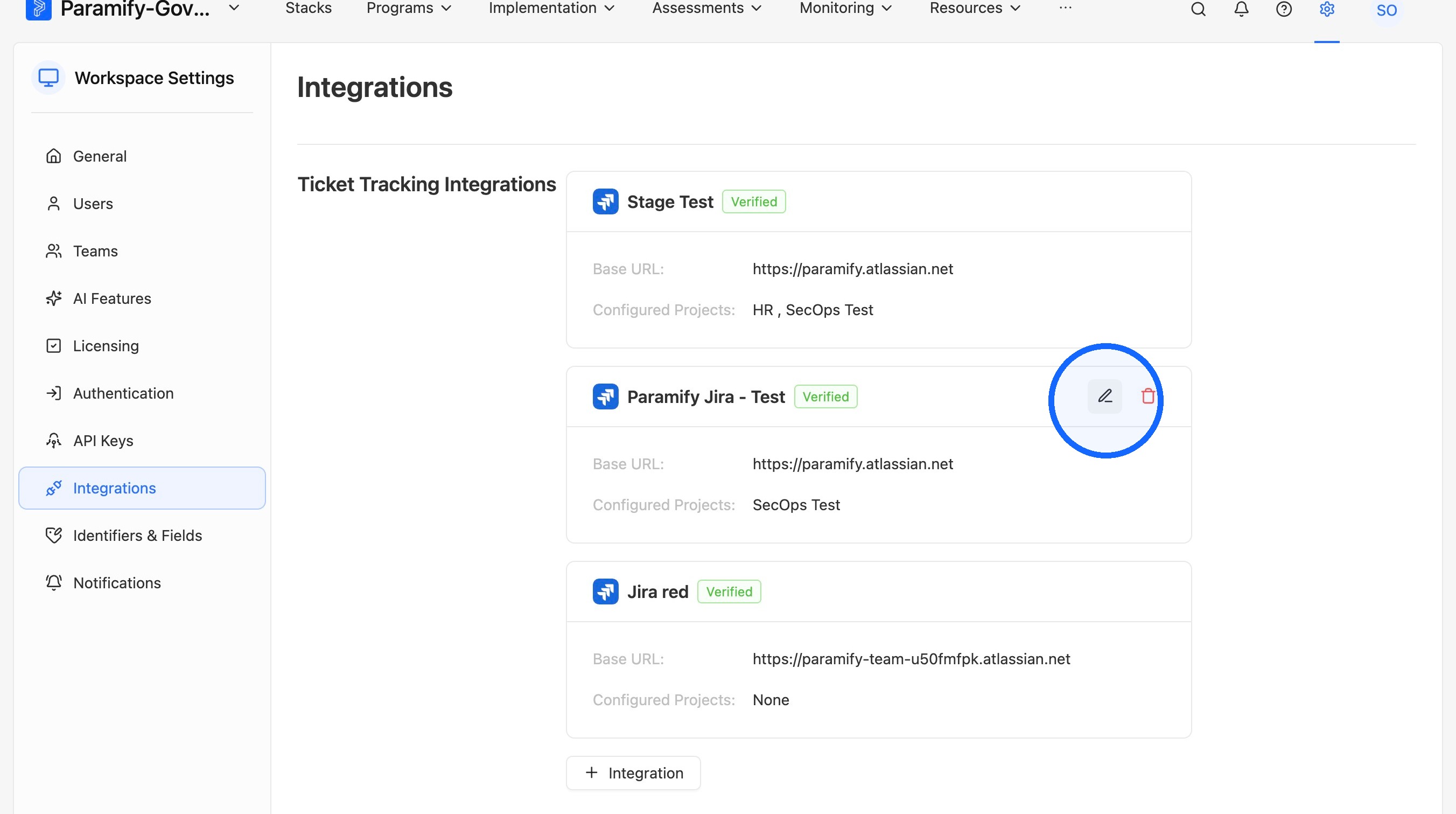Open Notifications settings in sidebar

point(142,583)
